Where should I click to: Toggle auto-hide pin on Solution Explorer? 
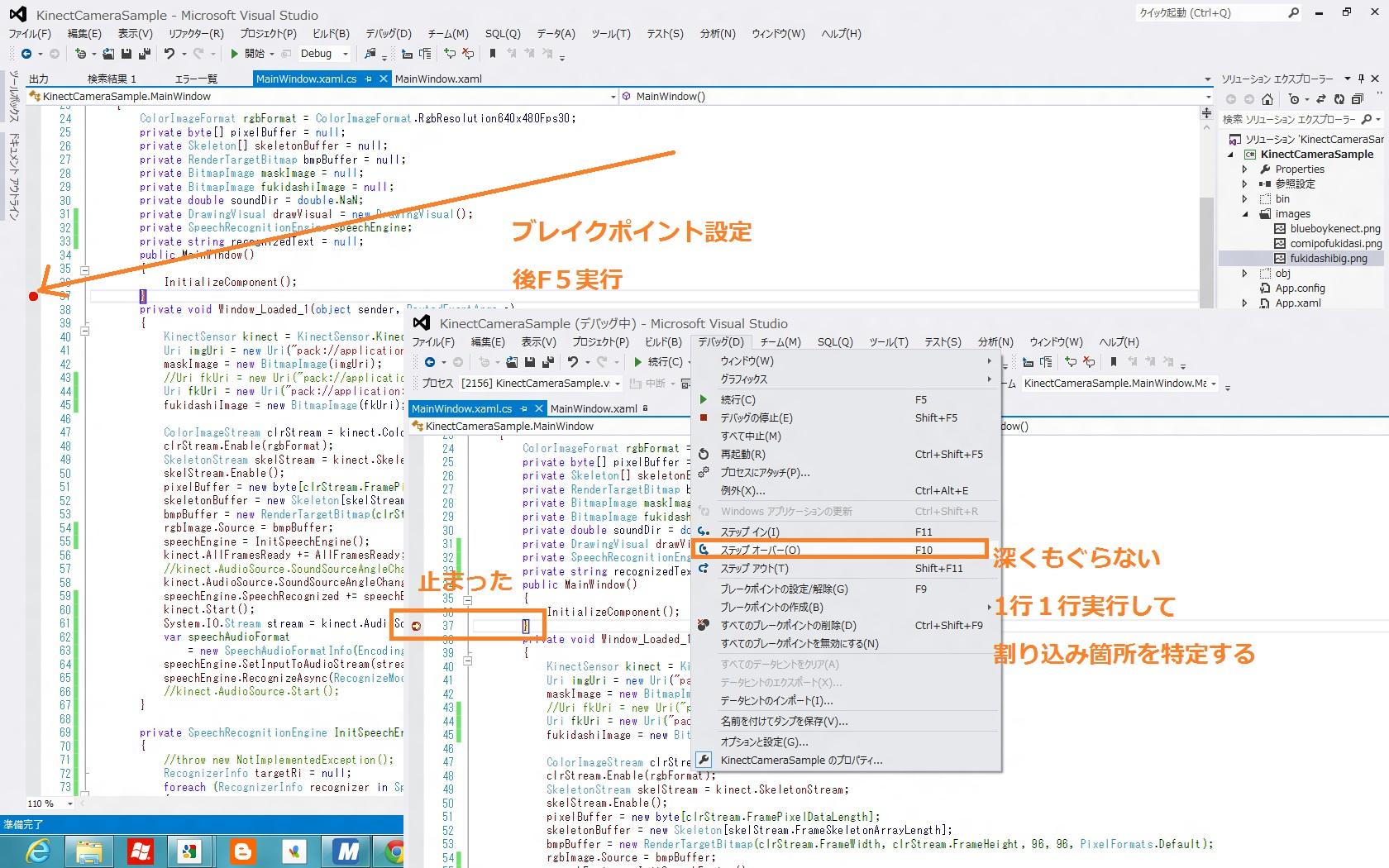pyautogui.click(x=1362, y=79)
